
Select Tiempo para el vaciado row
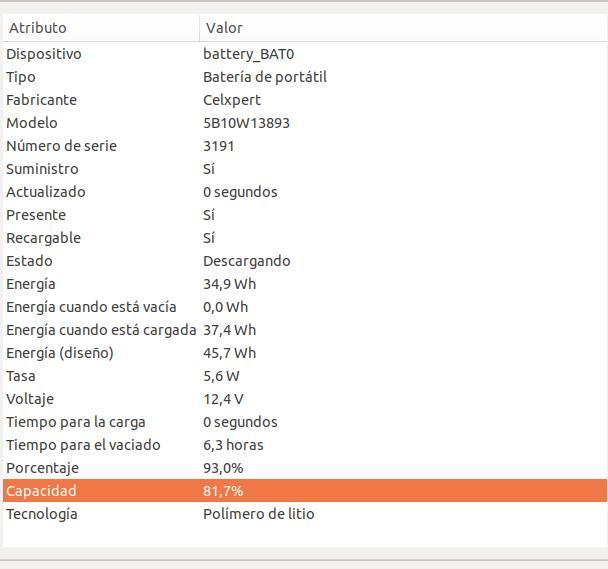coord(305,445)
